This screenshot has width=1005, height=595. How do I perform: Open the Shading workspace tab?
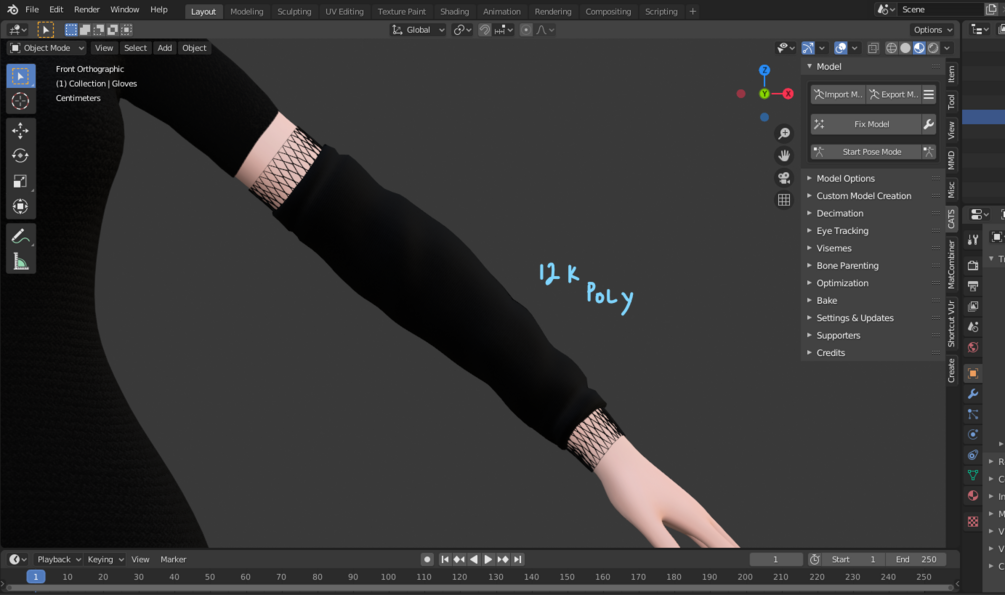[454, 12]
